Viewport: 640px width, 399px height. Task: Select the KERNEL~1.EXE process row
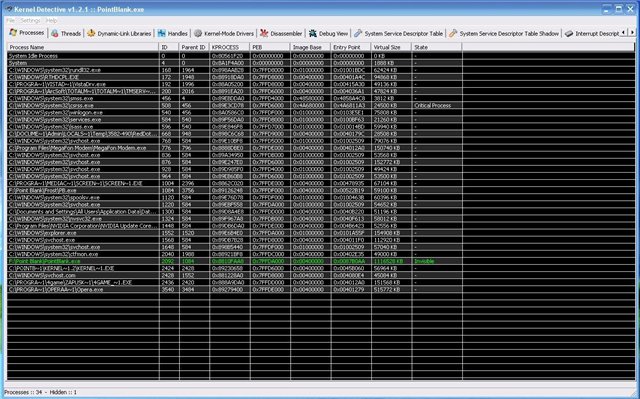click(235, 268)
